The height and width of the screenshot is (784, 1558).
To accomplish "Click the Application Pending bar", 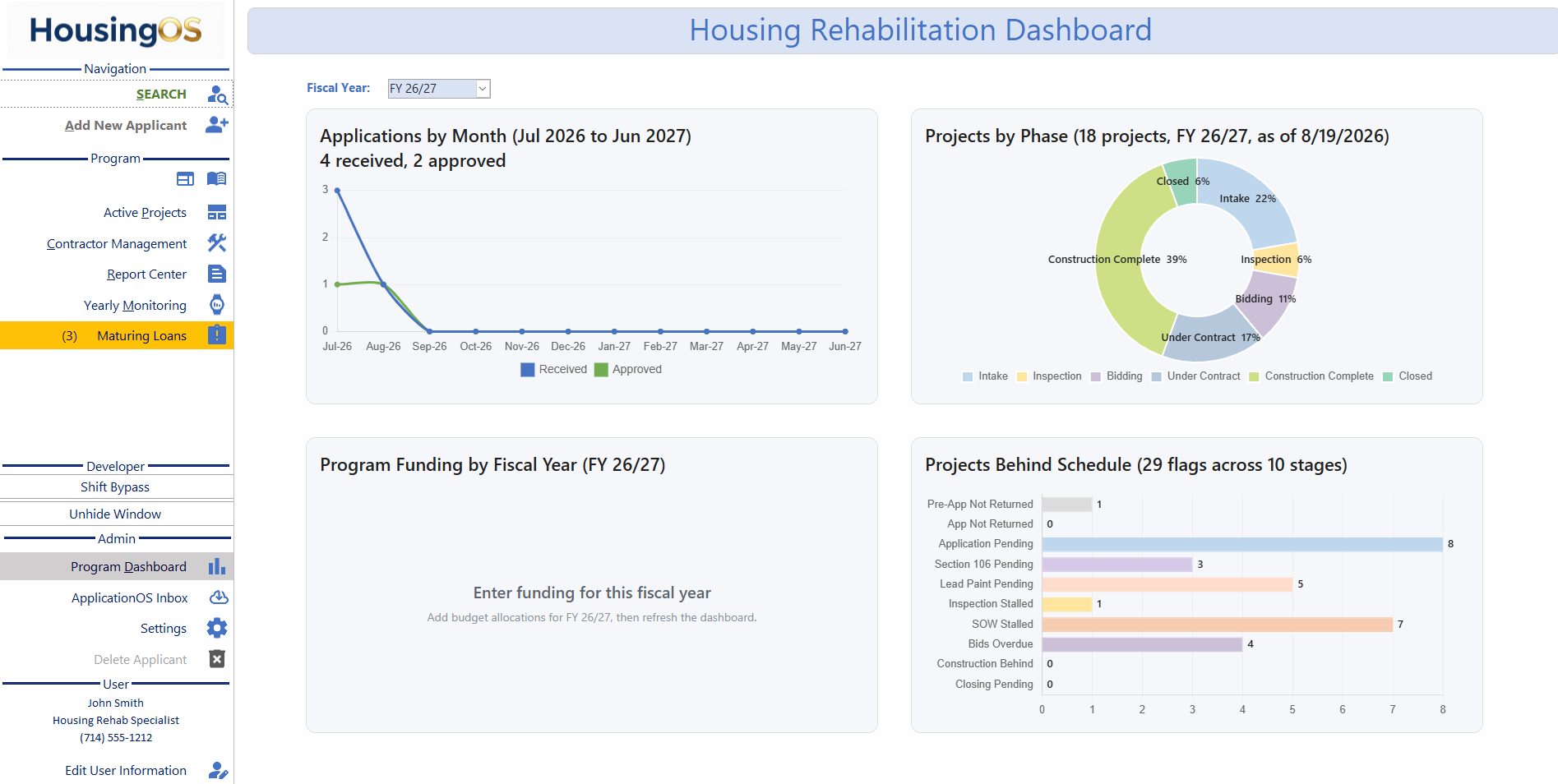I will click(x=1242, y=544).
